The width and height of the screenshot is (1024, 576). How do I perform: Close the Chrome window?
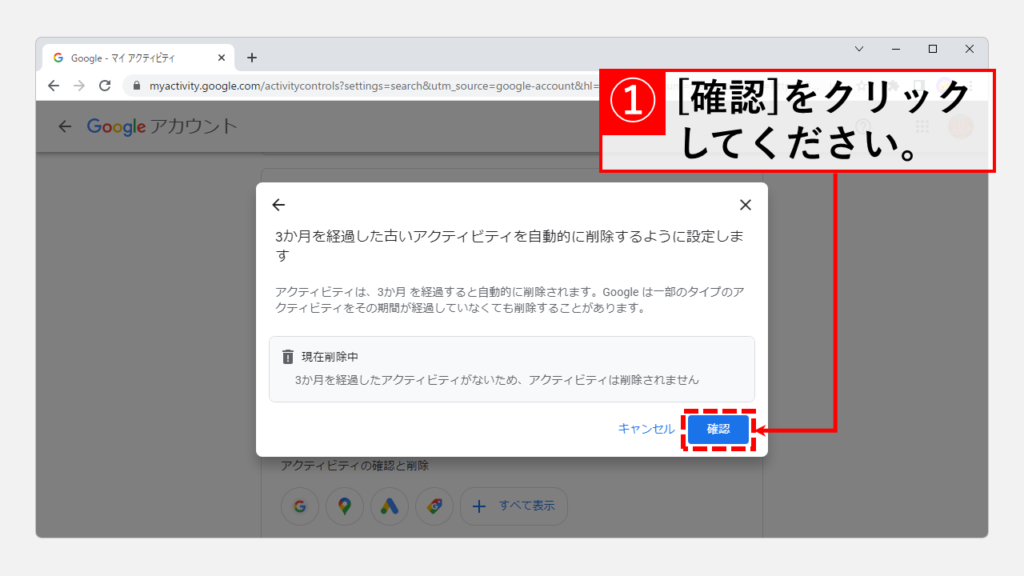(969, 49)
